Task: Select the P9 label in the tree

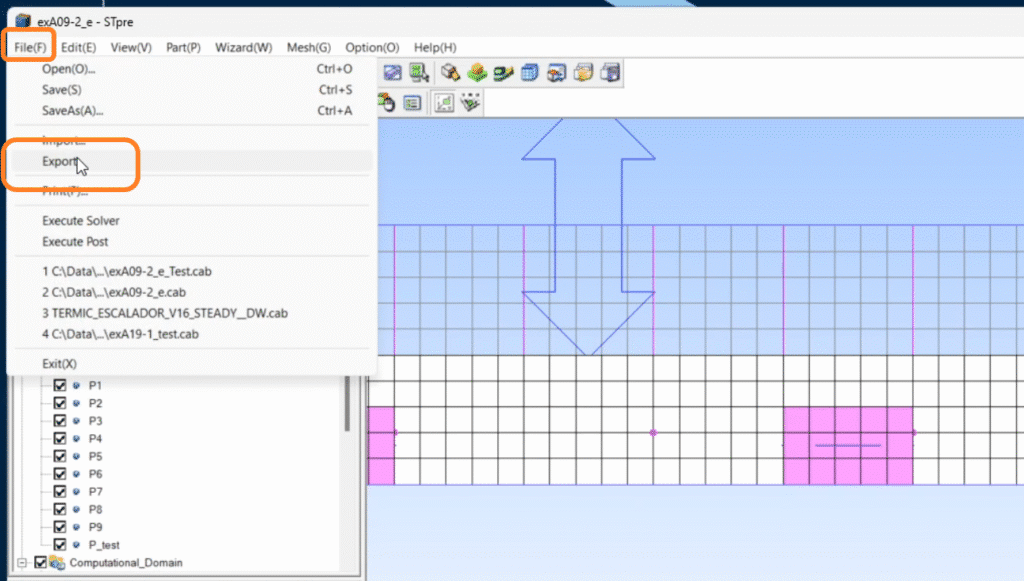Action: [x=95, y=527]
